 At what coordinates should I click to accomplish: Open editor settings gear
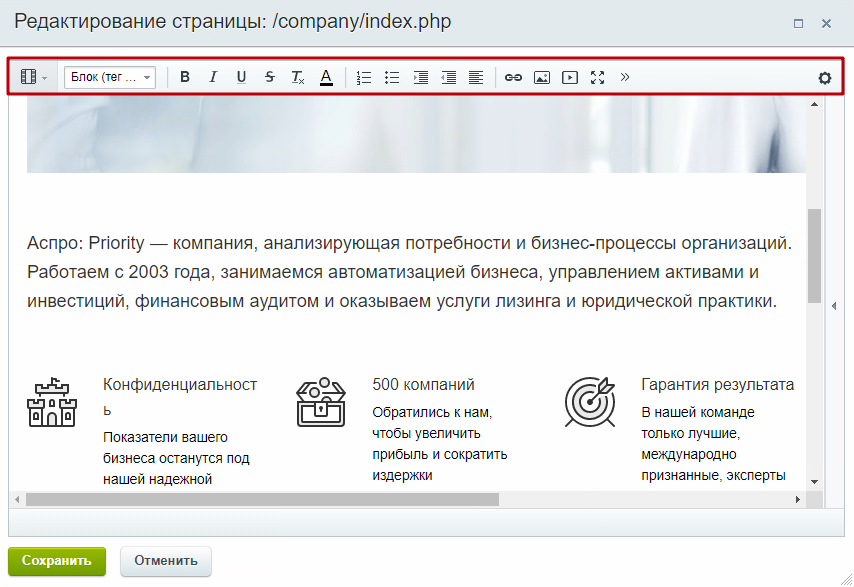tap(825, 78)
